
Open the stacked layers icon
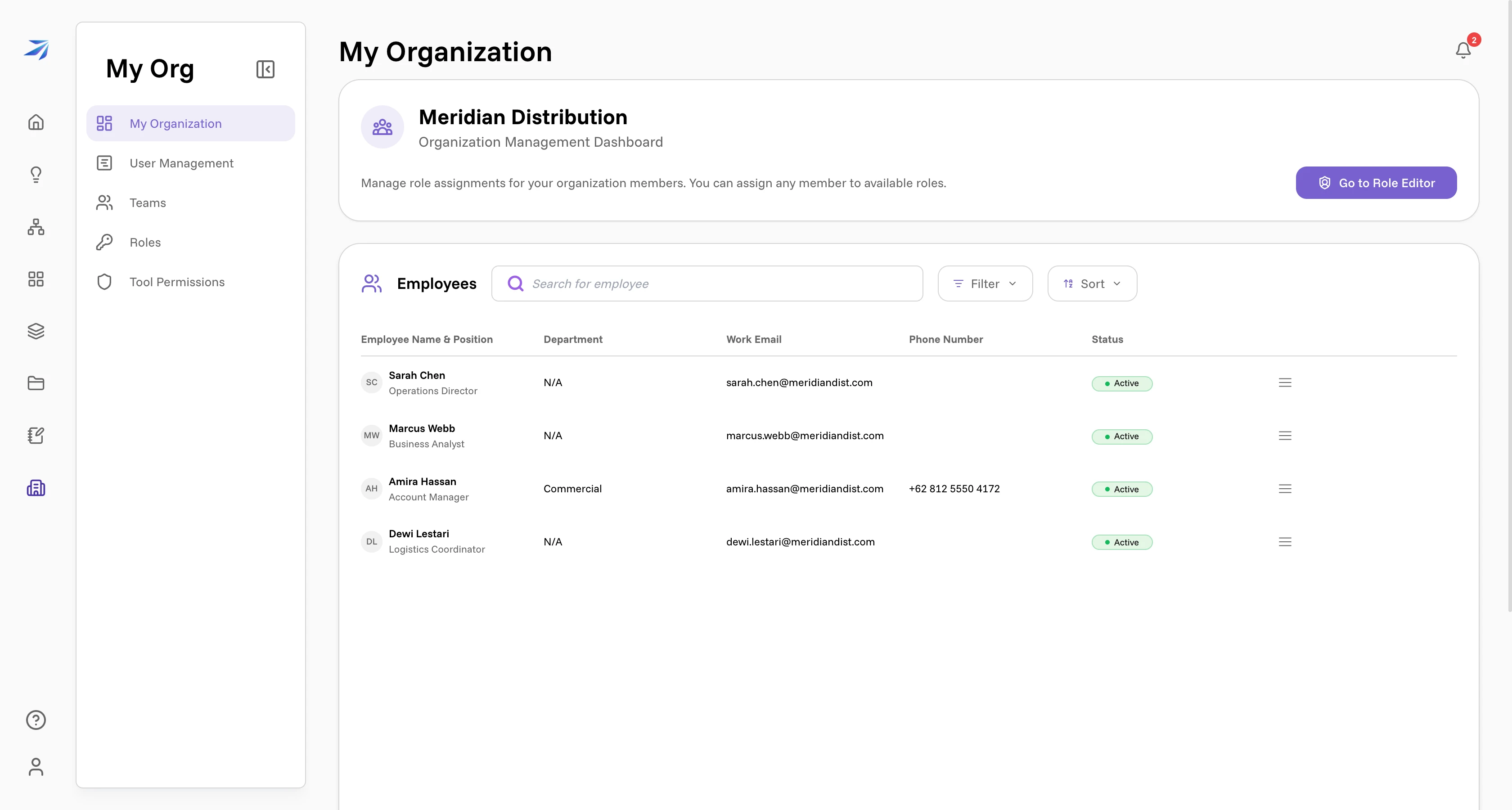pyautogui.click(x=36, y=331)
